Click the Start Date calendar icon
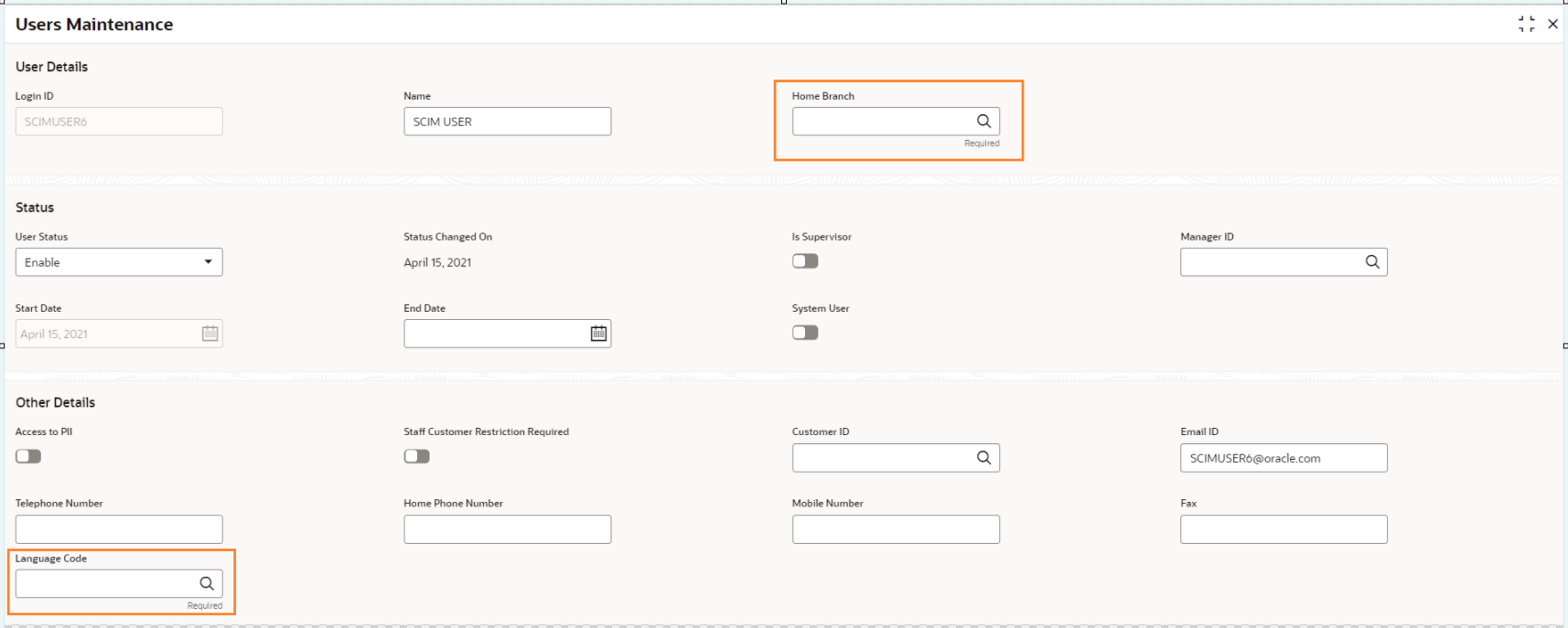The image size is (1568, 628). [x=210, y=334]
